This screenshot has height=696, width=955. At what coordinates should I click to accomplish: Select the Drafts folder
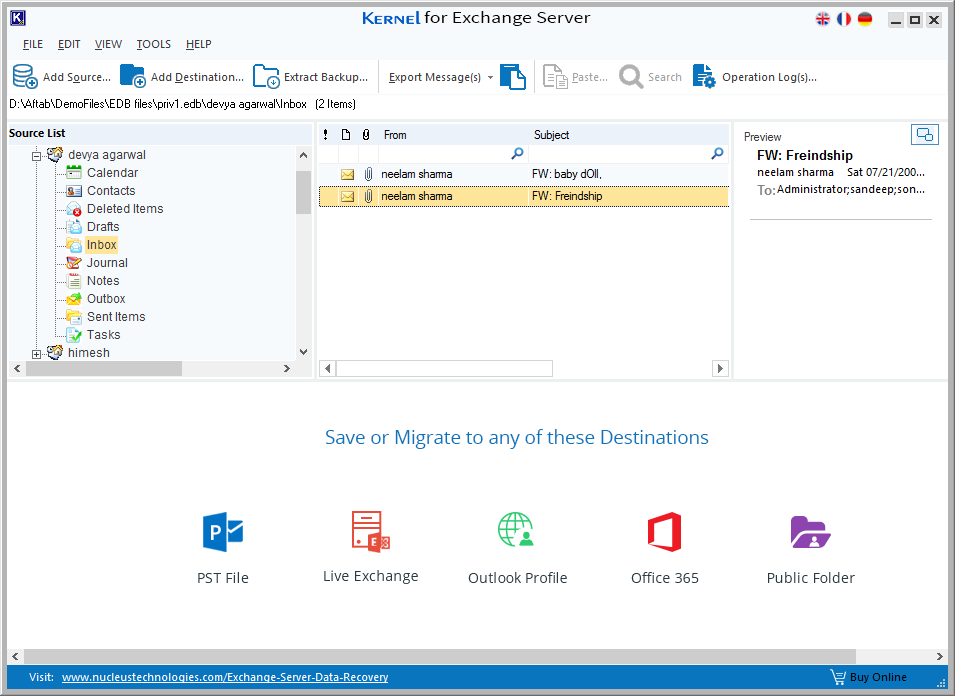pyautogui.click(x=103, y=227)
